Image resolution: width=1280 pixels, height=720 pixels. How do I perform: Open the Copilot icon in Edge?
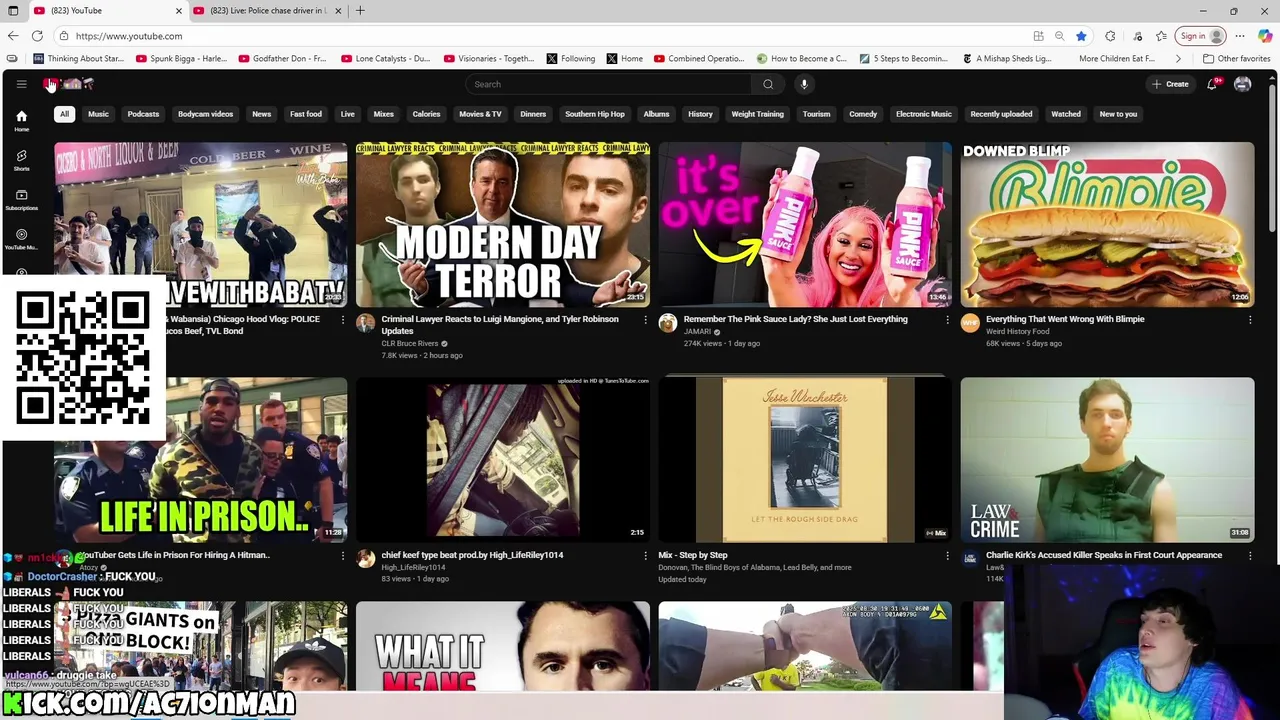[x=1265, y=36]
